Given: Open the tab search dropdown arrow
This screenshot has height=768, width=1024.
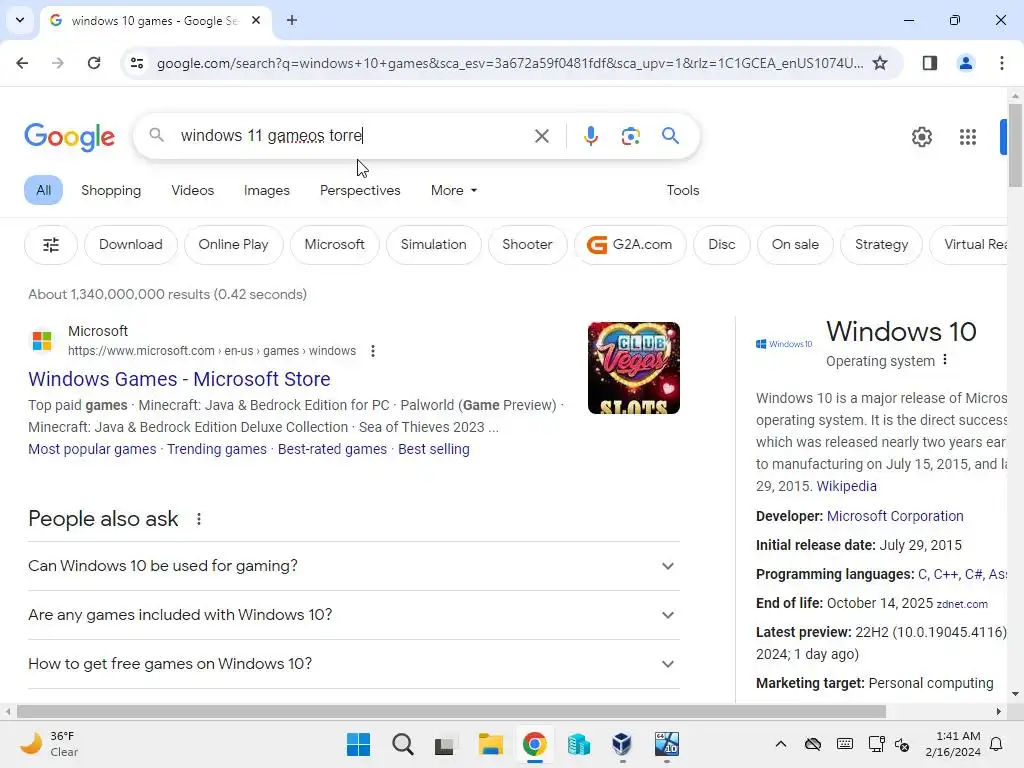Looking at the screenshot, I should [x=20, y=20].
